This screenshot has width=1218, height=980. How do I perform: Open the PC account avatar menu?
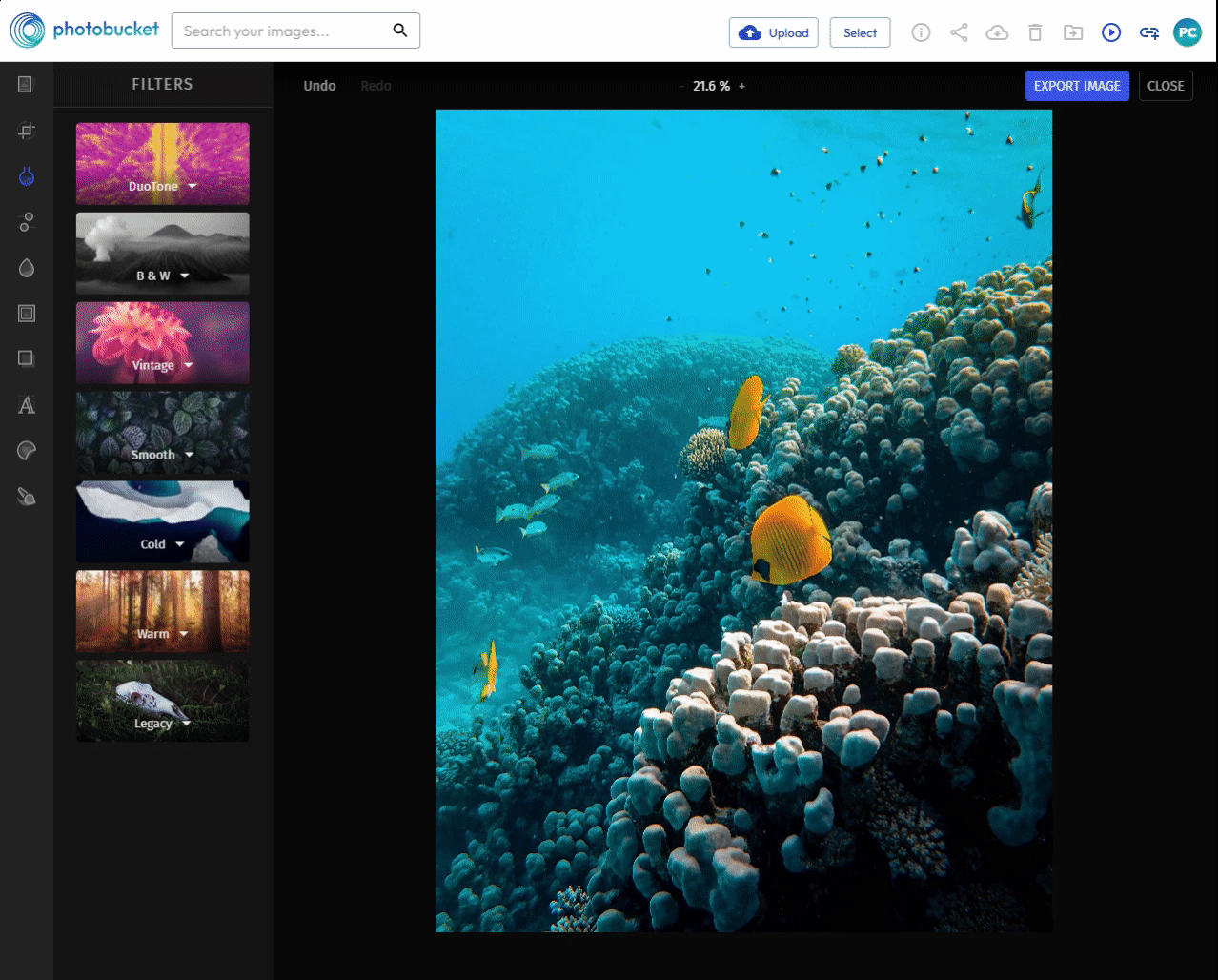pos(1187,32)
